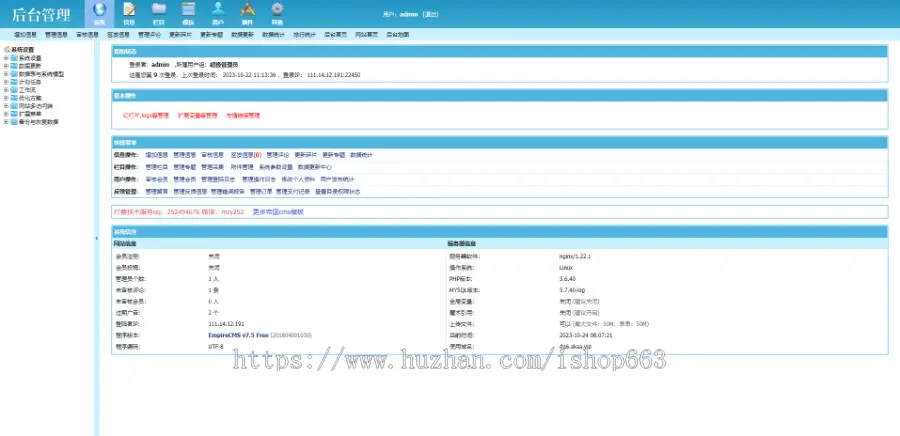Open the 插件 compass icon in top nav
Viewport: 900px width, 436px height.
tap(247, 9)
